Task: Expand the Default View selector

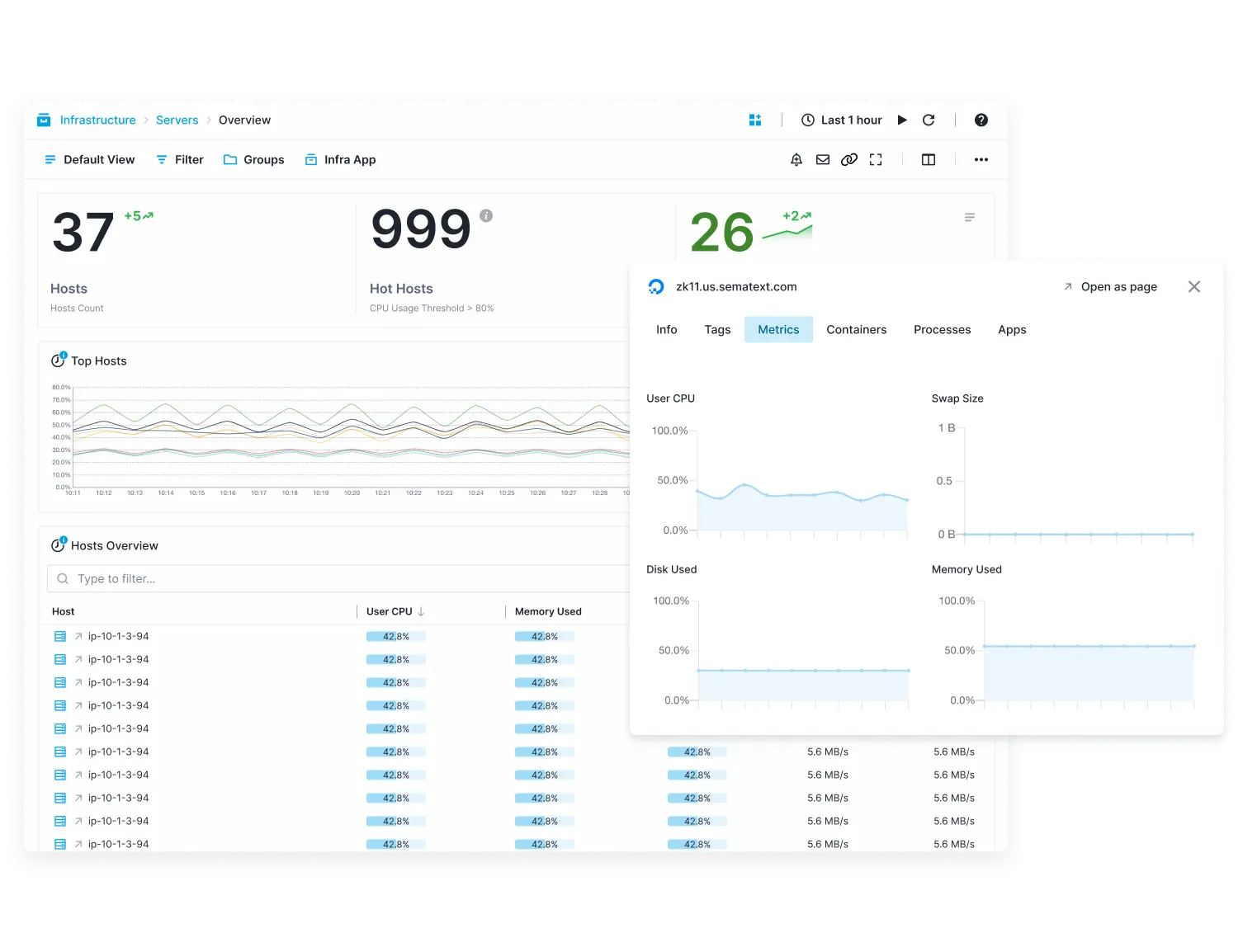Action: point(89,160)
